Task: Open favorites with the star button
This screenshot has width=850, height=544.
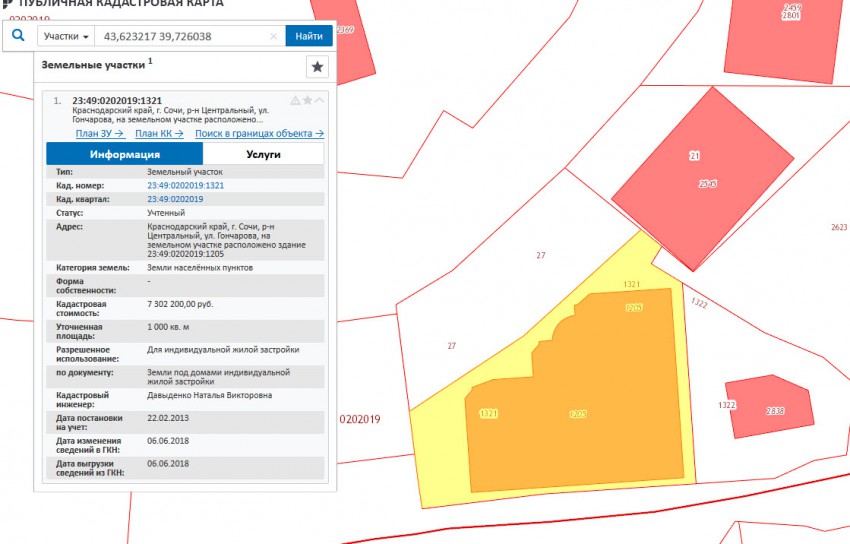Action: [317, 67]
